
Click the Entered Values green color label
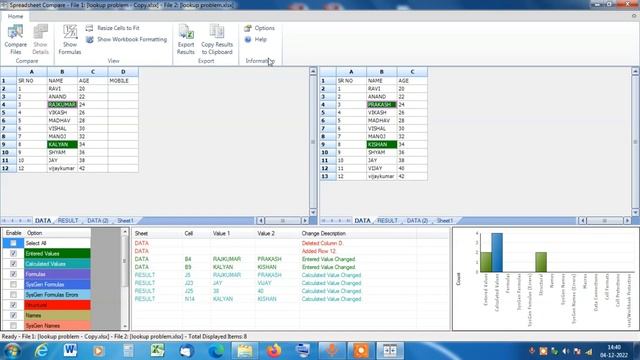pos(57,253)
